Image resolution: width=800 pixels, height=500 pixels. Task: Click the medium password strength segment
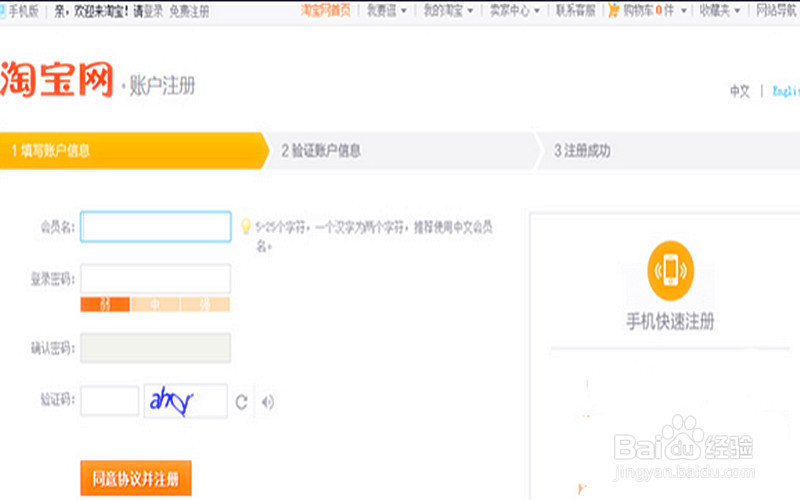click(155, 305)
